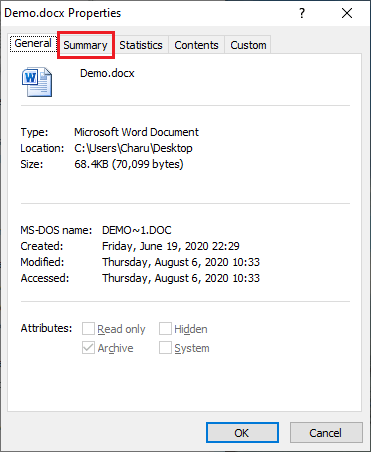Switch to the General tab
Viewport: 371px width, 452px height.
33,43
